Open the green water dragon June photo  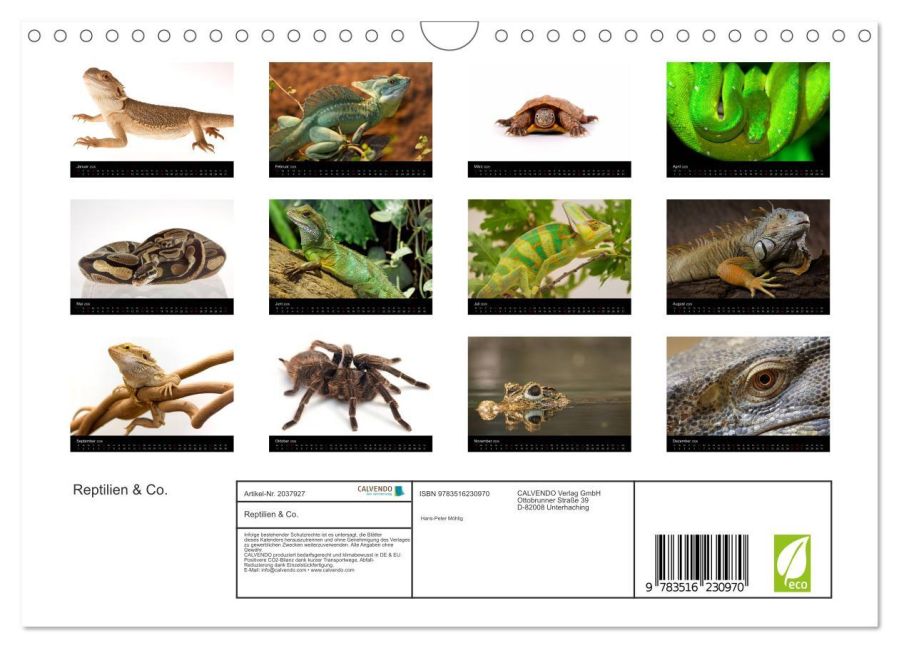pos(350,249)
